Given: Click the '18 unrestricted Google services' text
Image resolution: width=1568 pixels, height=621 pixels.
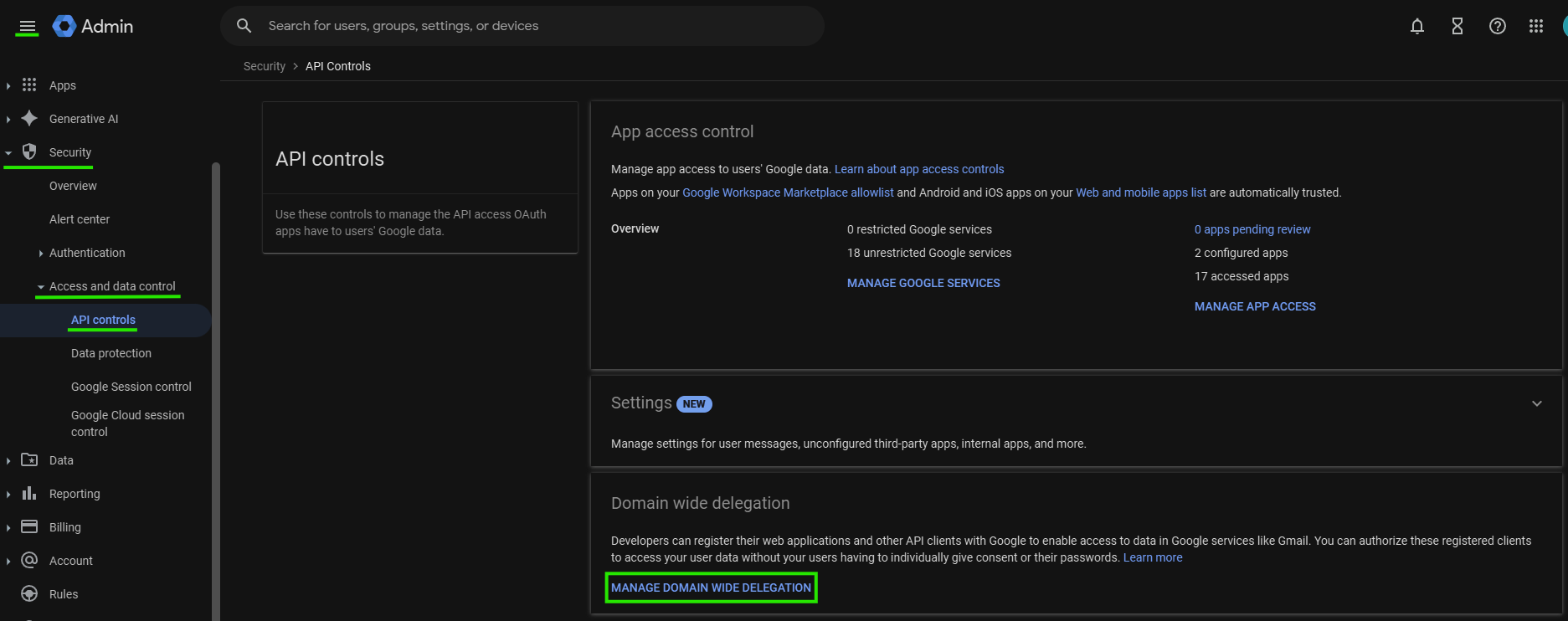Looking at the screenshot, I should 929,253.
